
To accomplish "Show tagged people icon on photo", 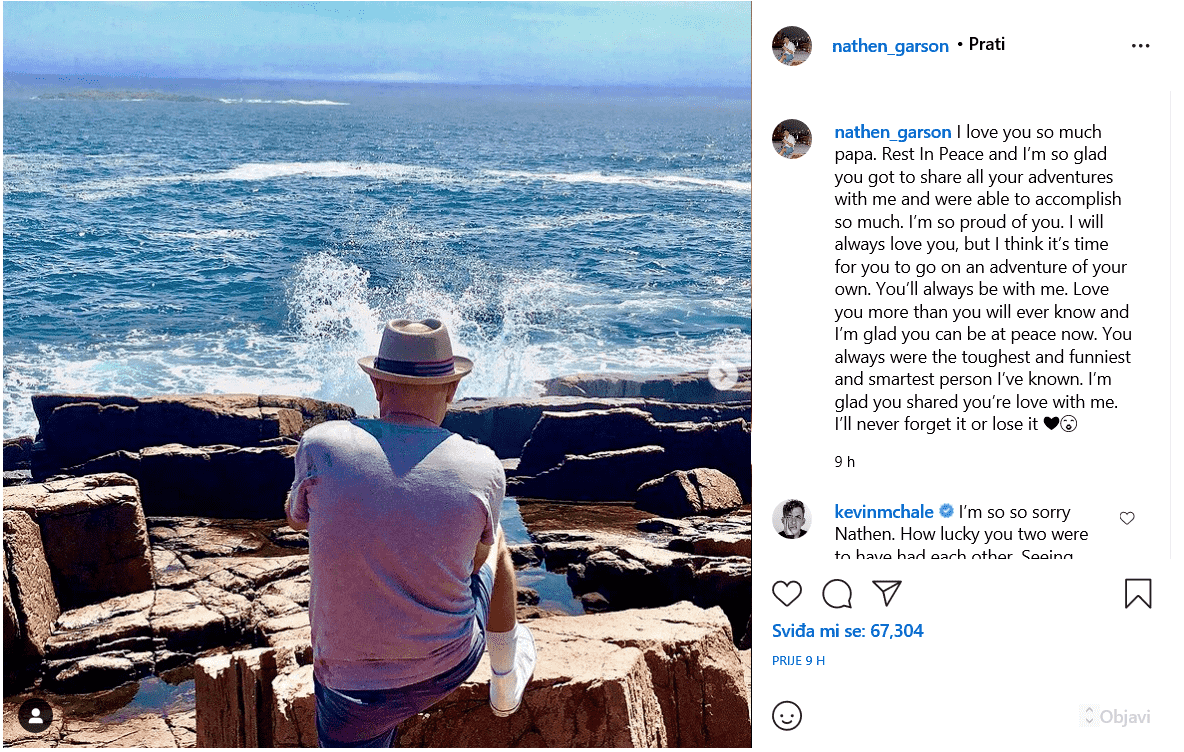I will 35,715.
